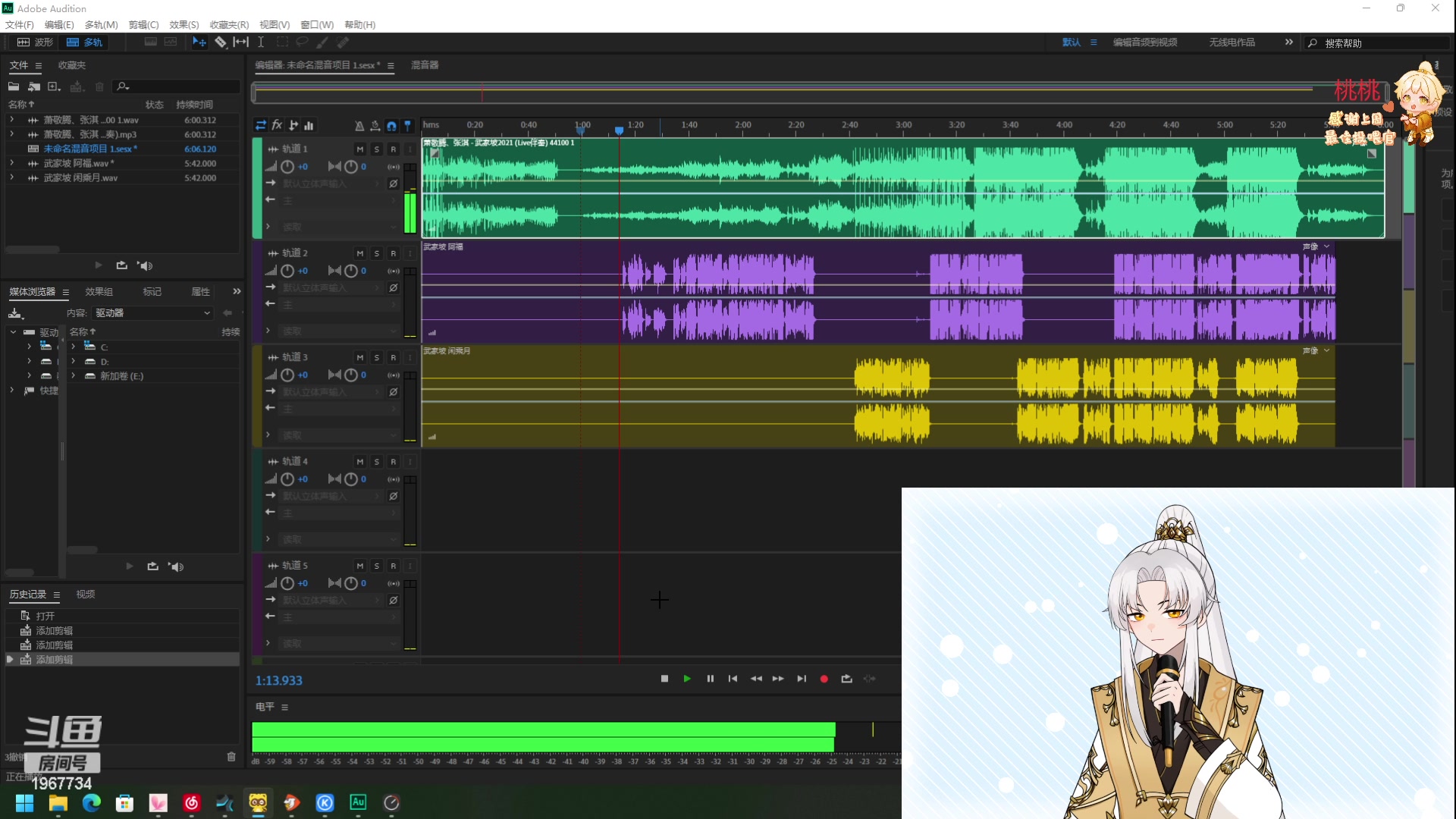
Task: Click the import file icon in Files panel
Action: click(x=34, y=86)
